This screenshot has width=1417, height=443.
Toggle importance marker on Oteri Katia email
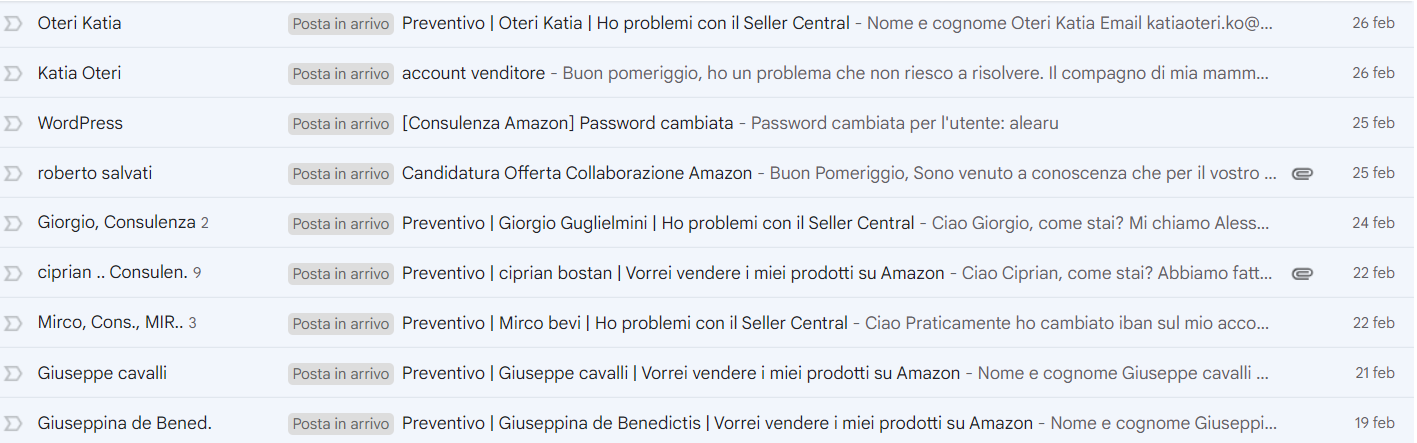click(13, 23)
